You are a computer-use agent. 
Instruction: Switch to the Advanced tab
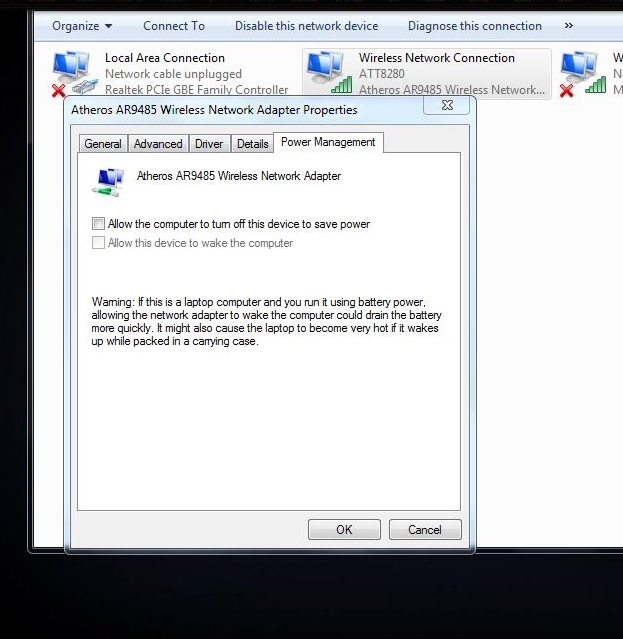pos(158,144)
